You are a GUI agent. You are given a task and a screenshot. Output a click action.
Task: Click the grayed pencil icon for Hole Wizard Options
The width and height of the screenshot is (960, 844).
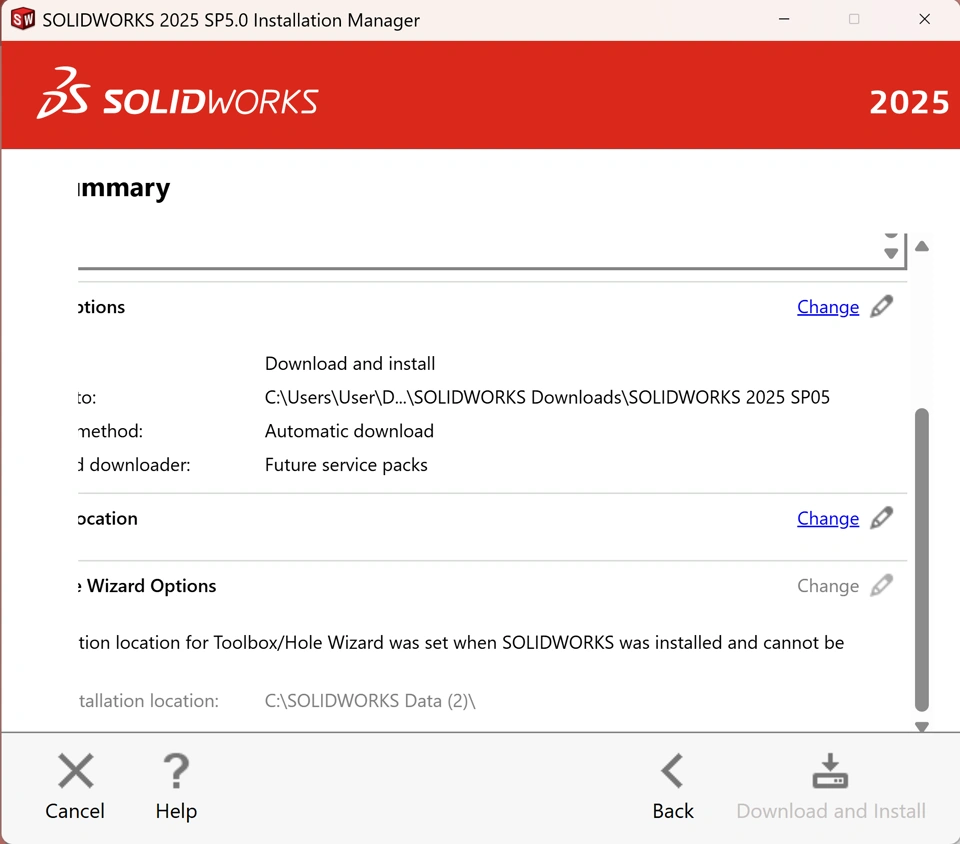pos(881,586)
